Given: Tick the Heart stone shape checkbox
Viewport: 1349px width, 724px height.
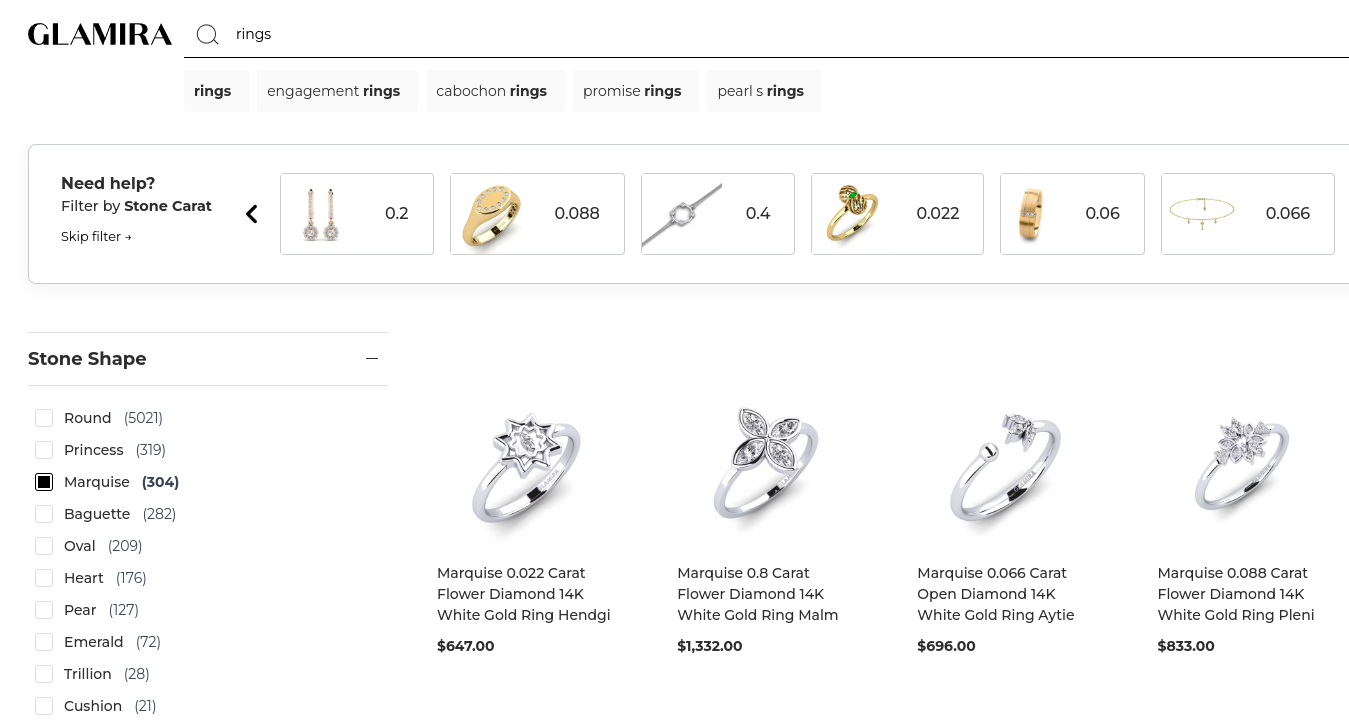Looking at the screenshot, I should (x=44, y=578).
